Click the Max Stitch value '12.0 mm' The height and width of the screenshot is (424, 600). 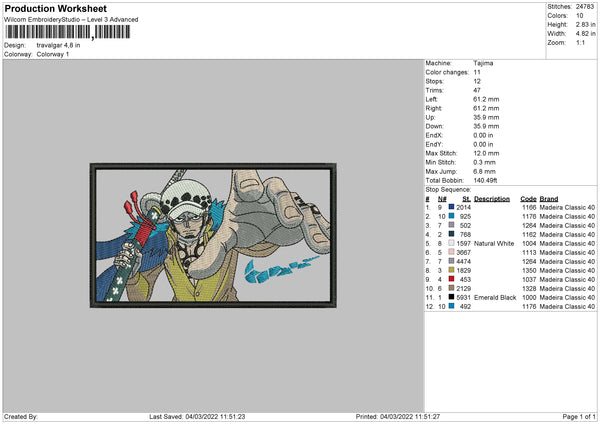[486, 153]
